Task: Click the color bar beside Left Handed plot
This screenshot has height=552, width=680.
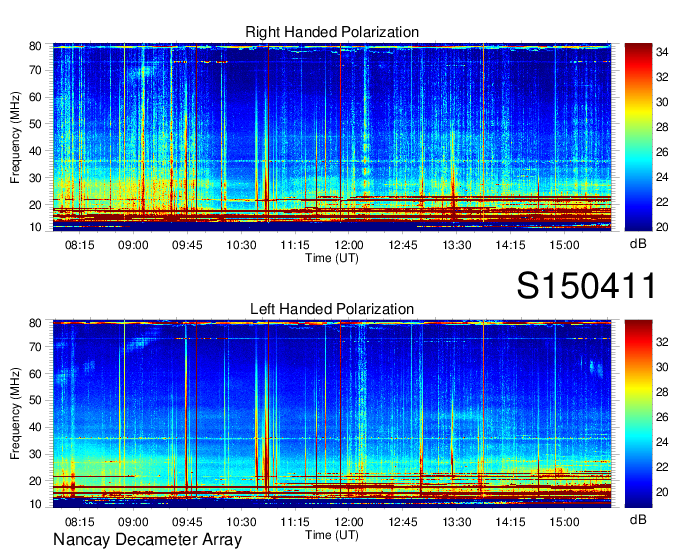Action: click(638, 414)
